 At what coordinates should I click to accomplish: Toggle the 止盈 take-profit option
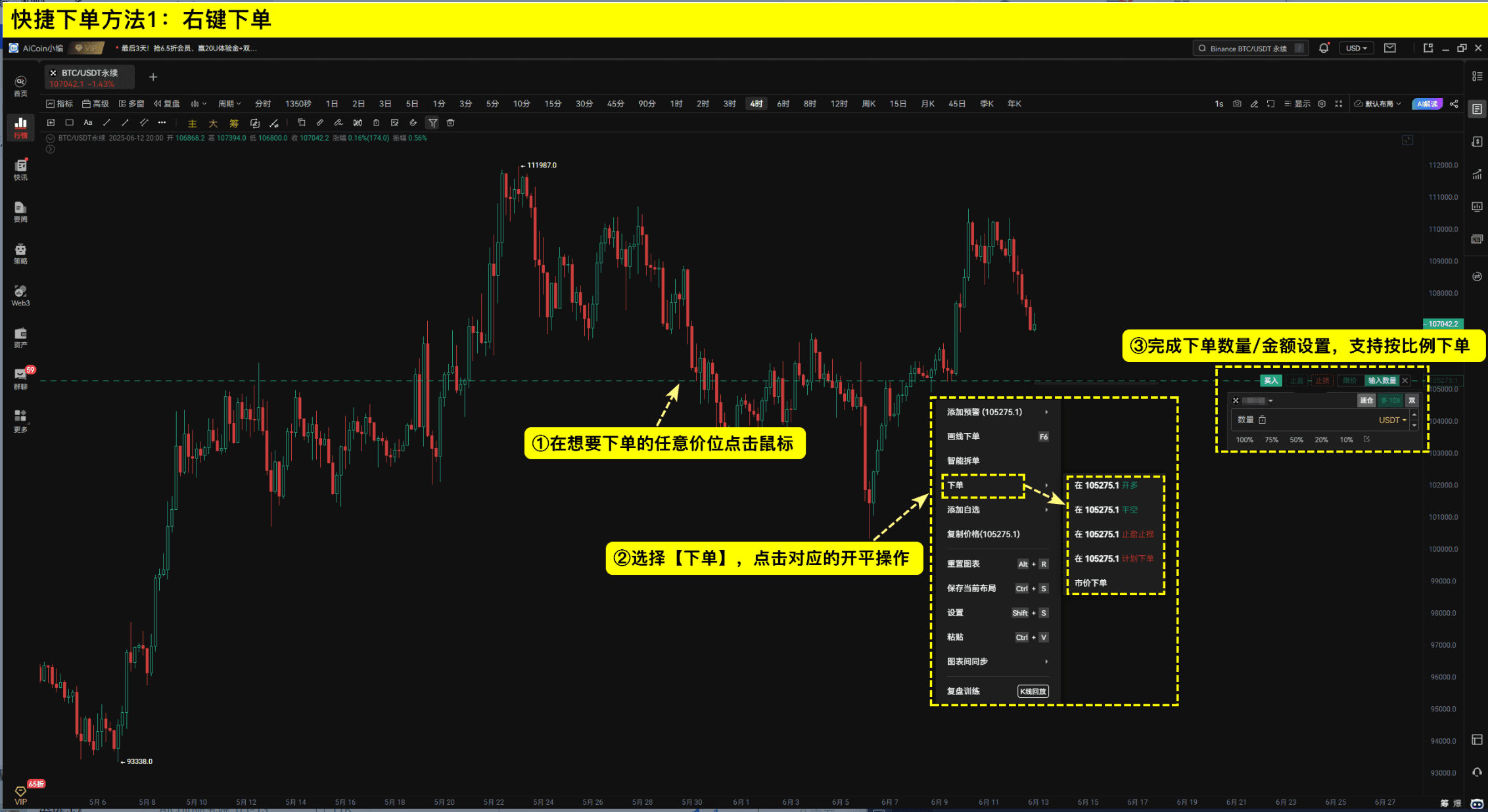1297,380
